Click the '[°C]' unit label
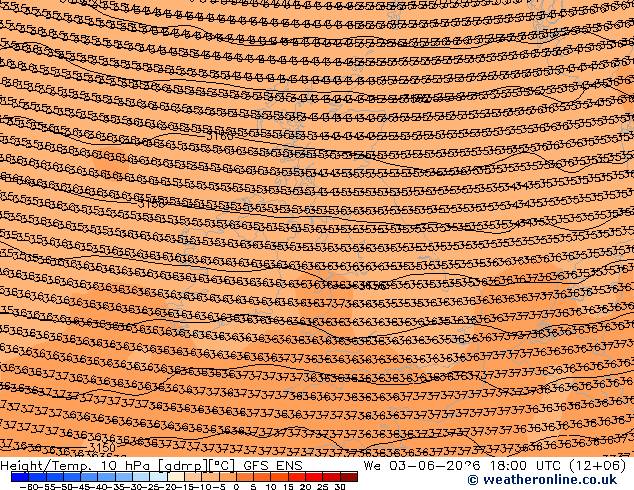Image resolution: width=634 pixels, height=490 pixels. pos(221,466)
